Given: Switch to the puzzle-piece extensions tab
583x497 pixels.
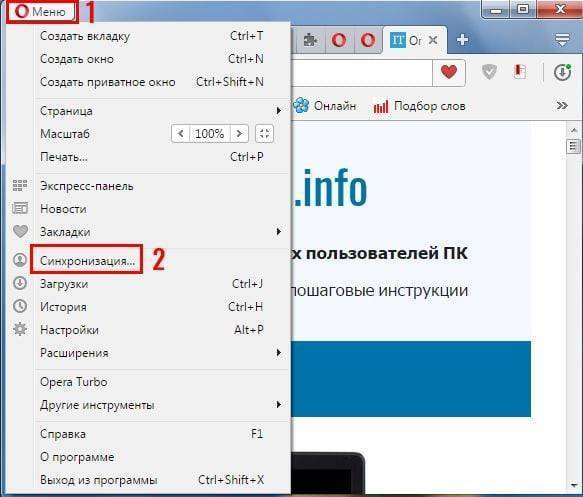Looking at the screenshot, I should click(x=310, y=40).
